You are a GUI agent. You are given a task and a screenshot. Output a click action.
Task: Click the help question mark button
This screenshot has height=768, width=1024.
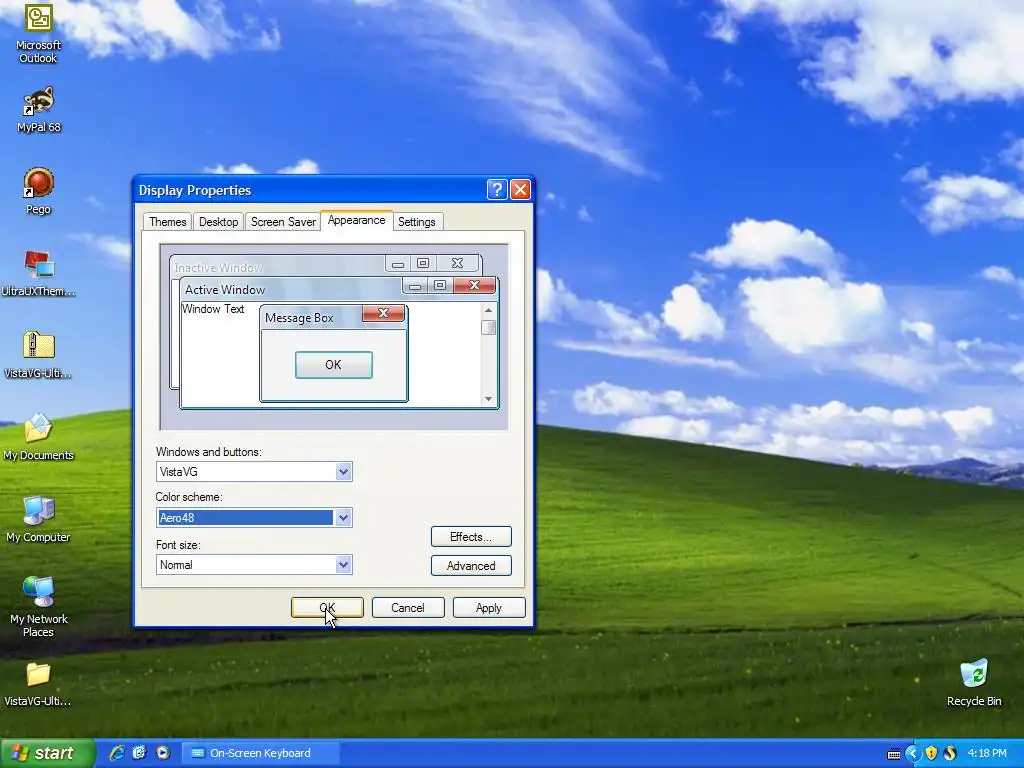click(497, 190)
